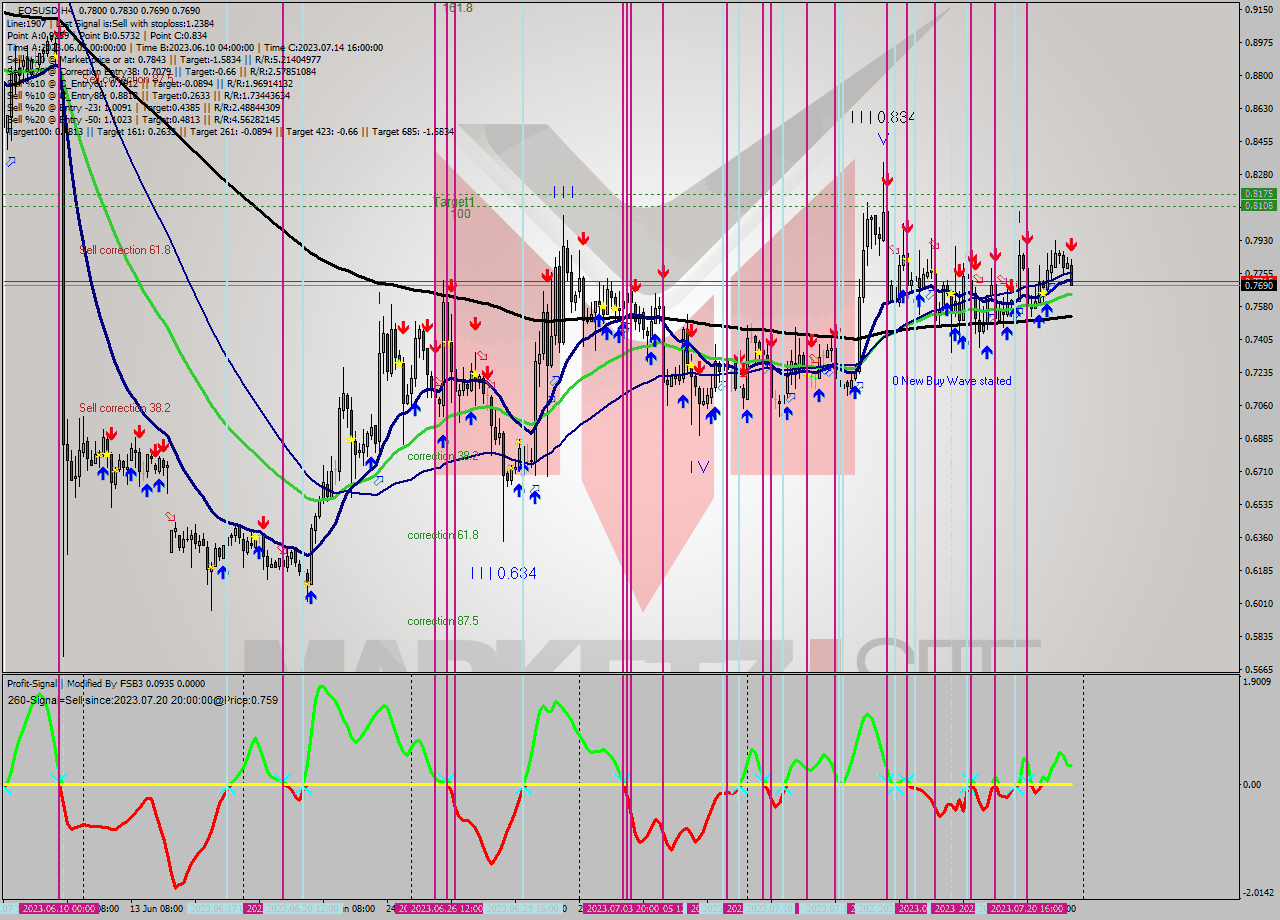
Task: Click the '13 Jun 08:00' time axis label
Action: coord(156,909)
